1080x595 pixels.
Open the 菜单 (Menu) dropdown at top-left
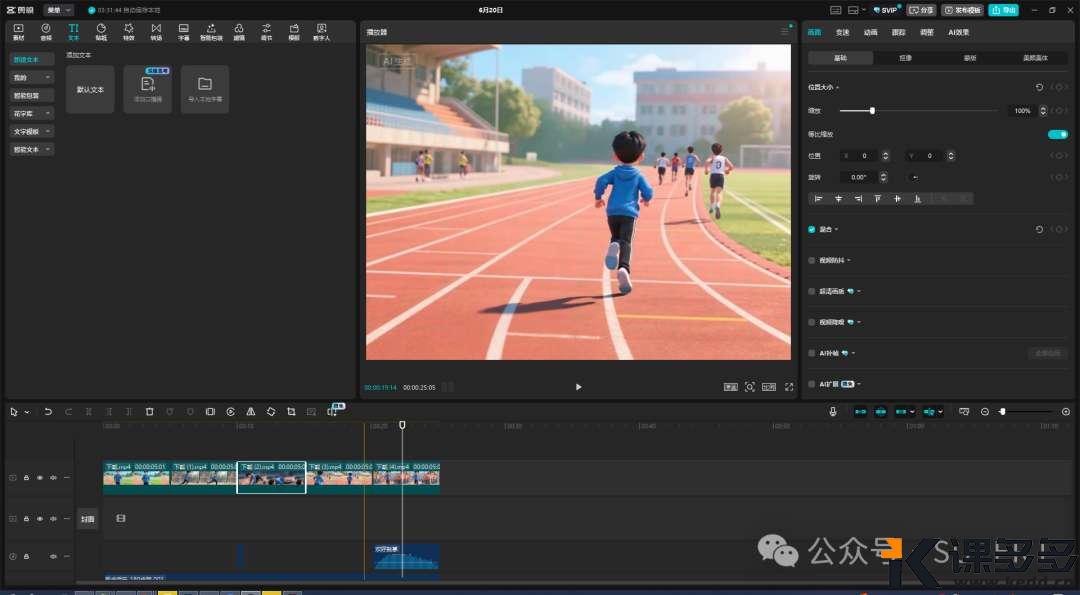click(58, 10)
